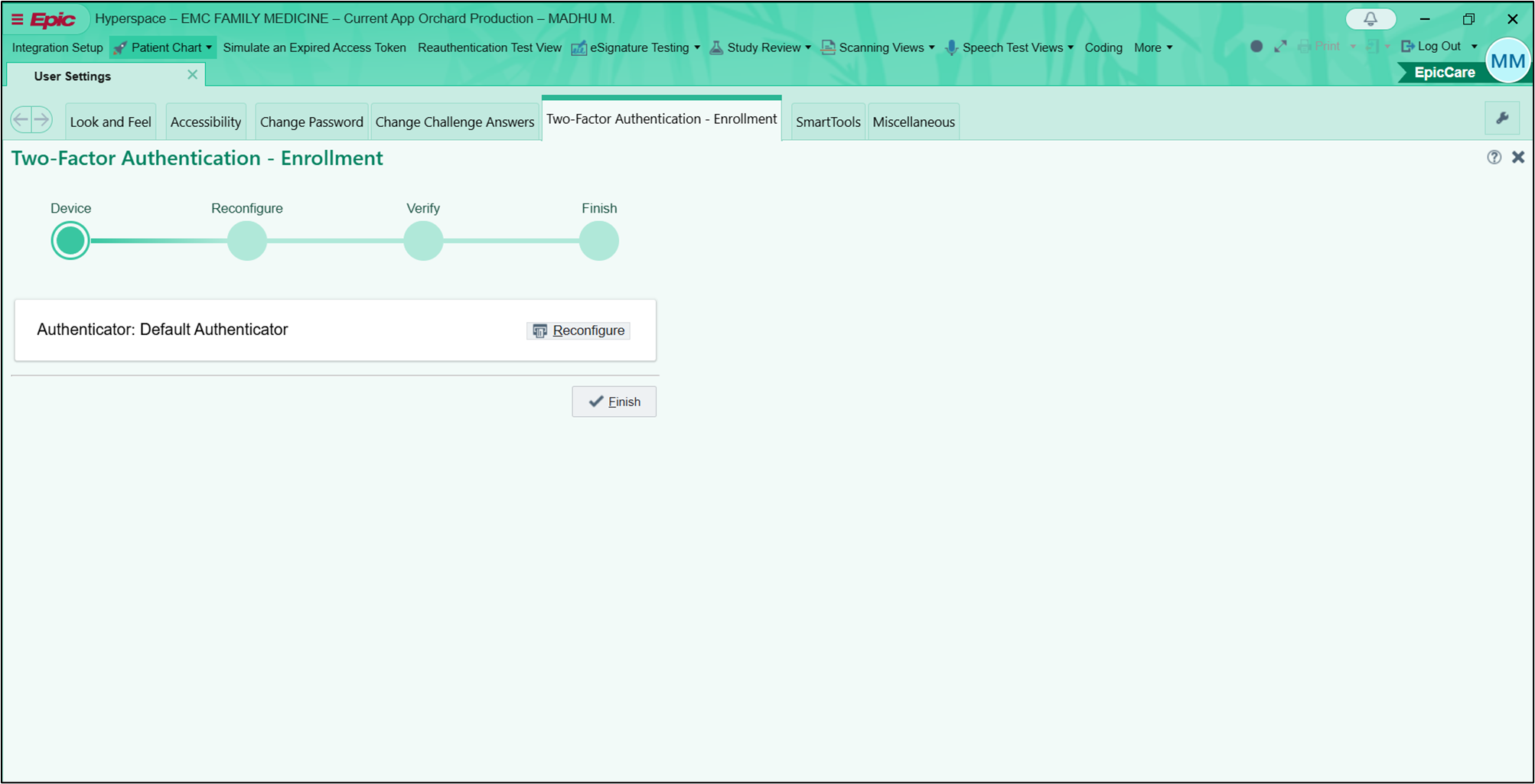The width and height of the screenshot is (1535, 784).
Task: Click the Scanning Views scanner icon
Action: pos(828,47)
